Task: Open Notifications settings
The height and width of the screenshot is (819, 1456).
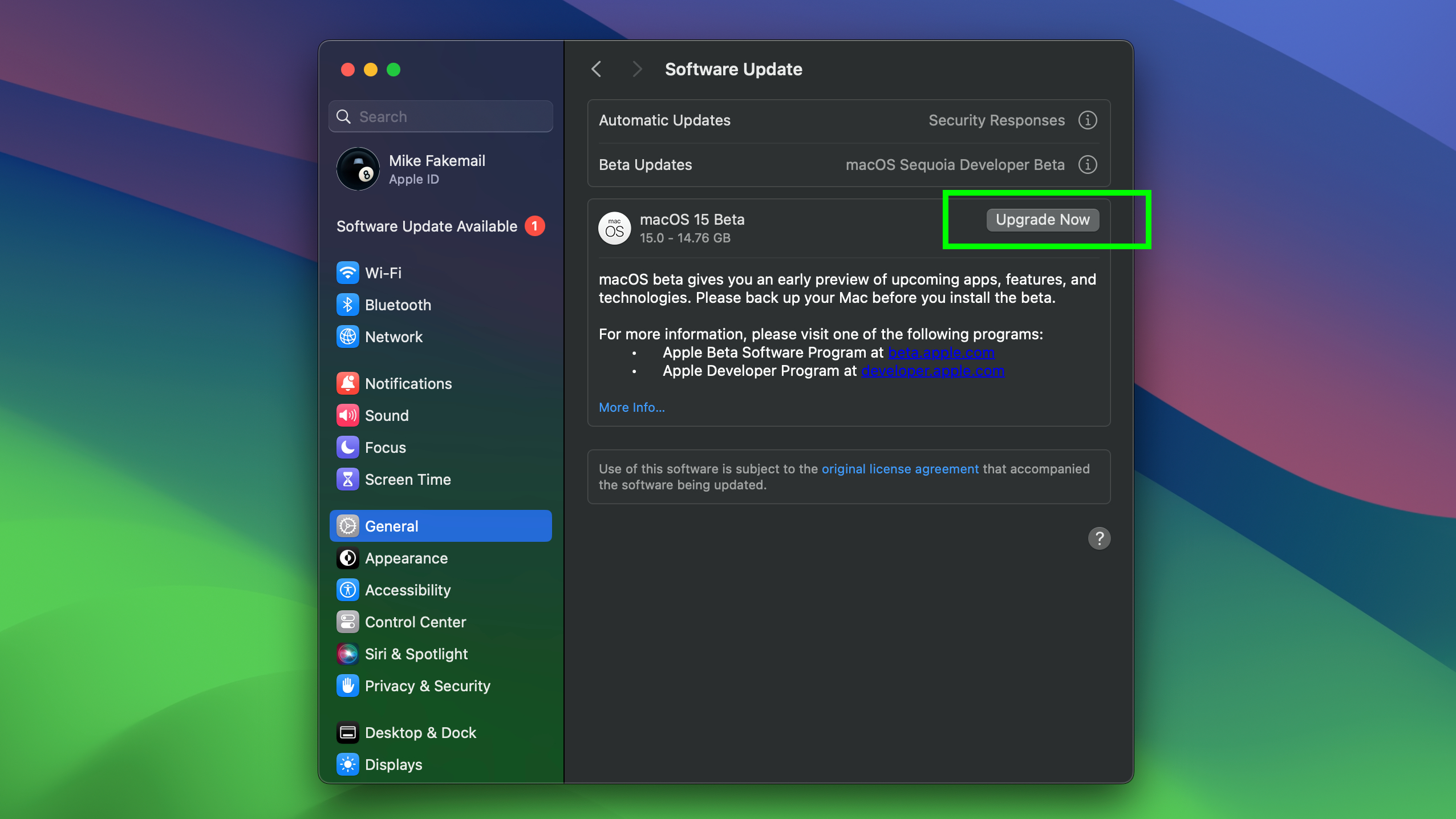Action: pyautogui.click(x=408, y=383)
